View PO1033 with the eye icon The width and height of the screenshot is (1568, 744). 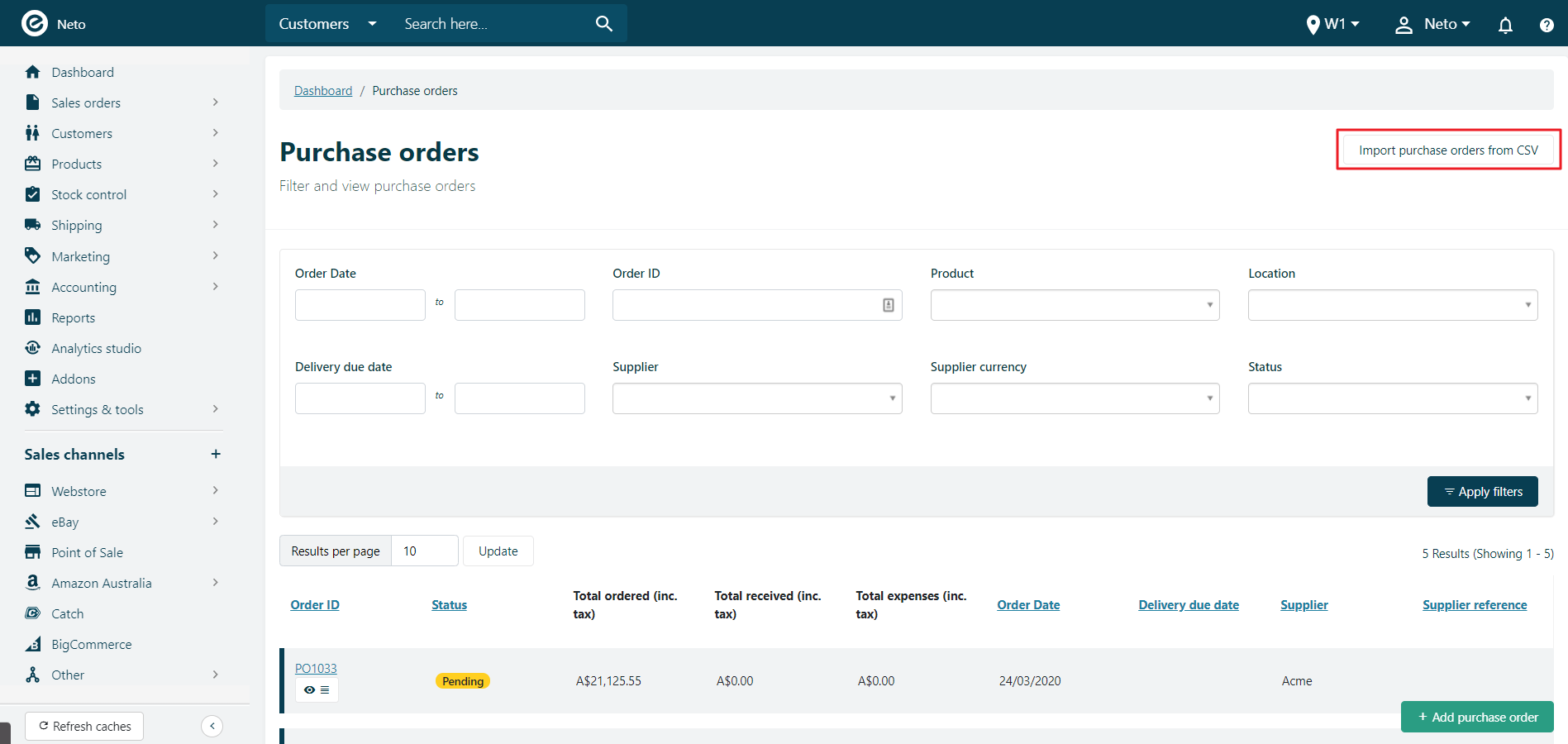309,690
